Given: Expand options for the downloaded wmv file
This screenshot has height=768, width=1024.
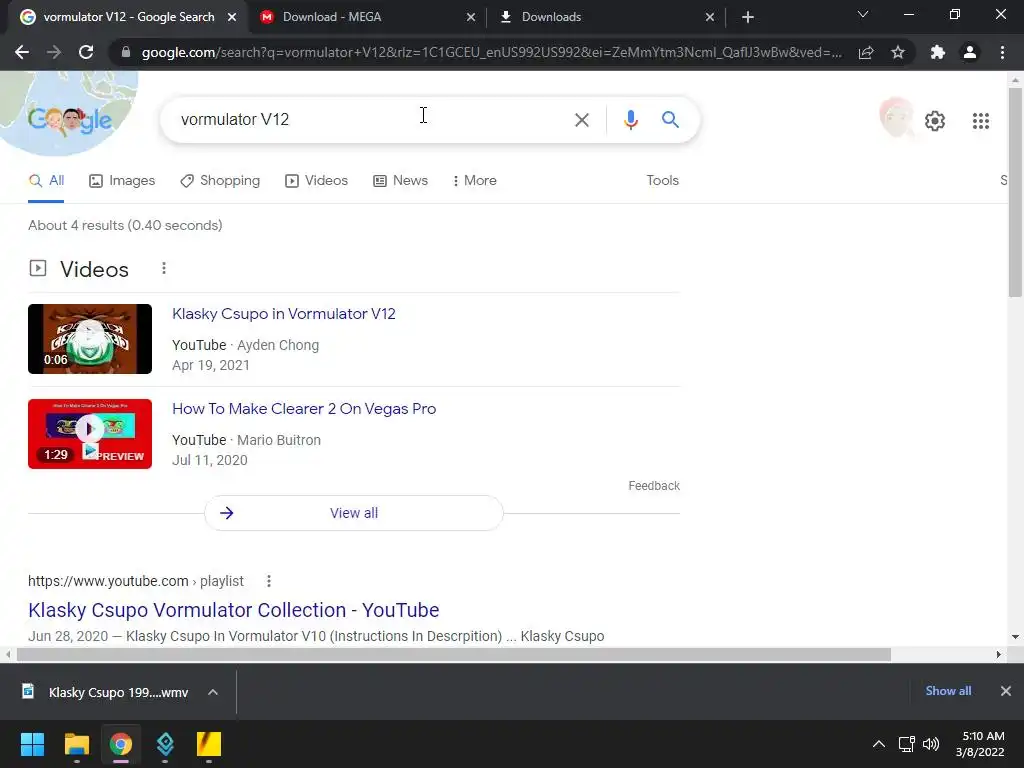Looking at the screenshot, I should (x=213, y=692).
